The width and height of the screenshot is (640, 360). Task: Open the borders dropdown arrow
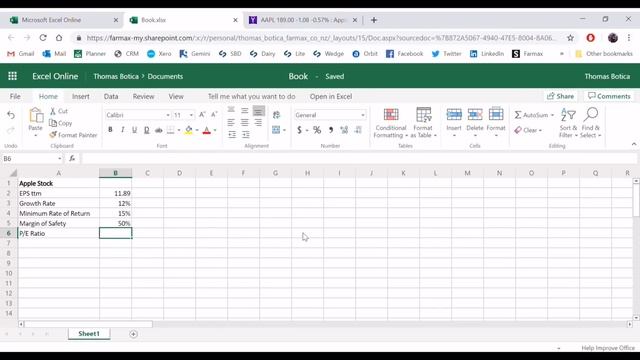point(179,130)
